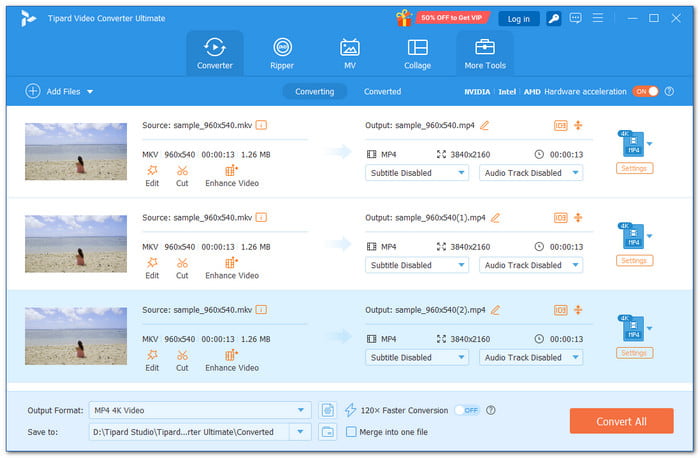Select first video thumbnail
The width and height of the screenshot is (700, 458).
pos(76,152)
